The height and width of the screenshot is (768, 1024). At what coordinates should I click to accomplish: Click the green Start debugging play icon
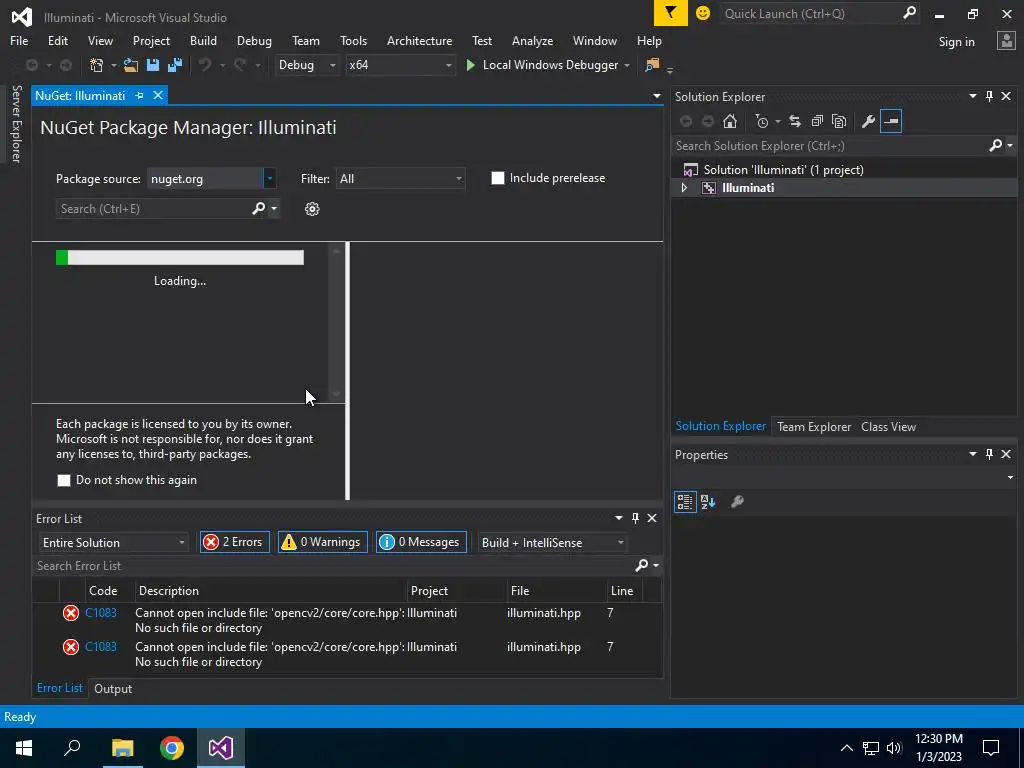coord(470,65)
